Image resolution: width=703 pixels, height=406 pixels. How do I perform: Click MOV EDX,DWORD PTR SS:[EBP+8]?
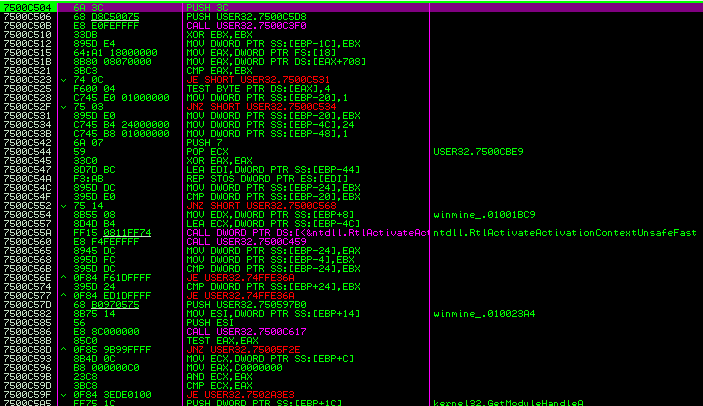tap(270, 214)
